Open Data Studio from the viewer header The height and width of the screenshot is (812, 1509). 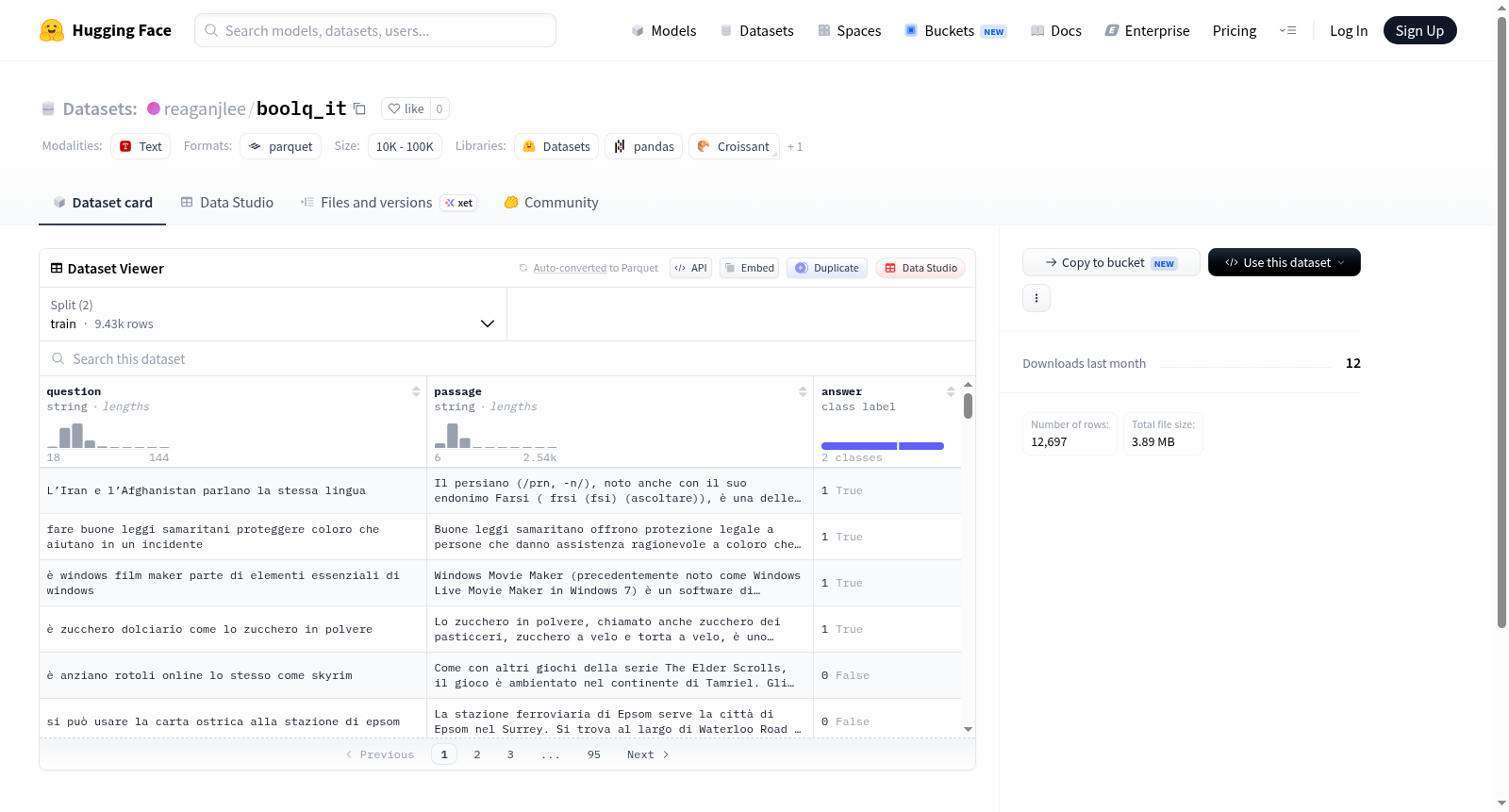(920, 268)
